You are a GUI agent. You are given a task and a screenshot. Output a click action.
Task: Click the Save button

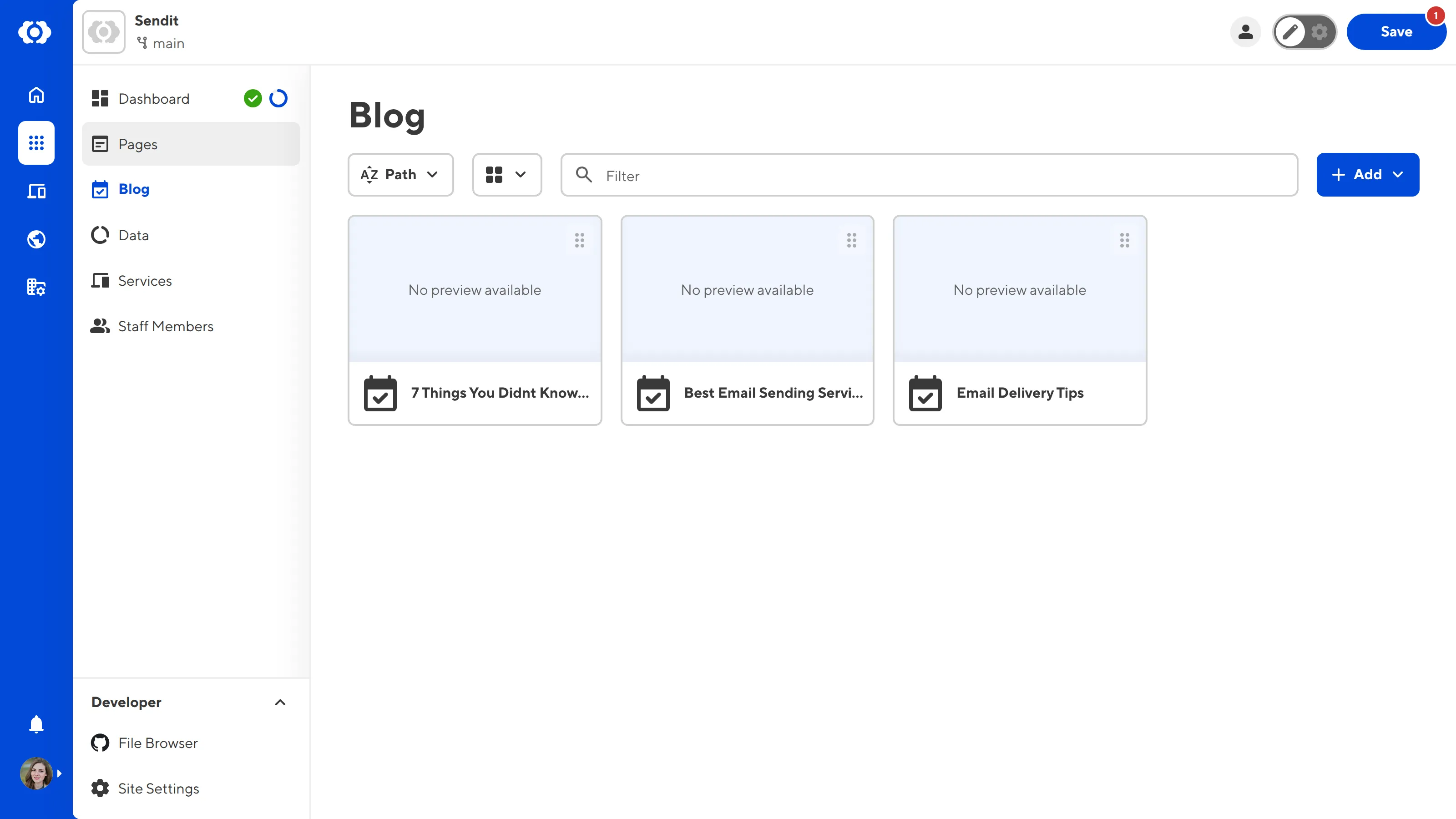click(x=1396, y=32)
